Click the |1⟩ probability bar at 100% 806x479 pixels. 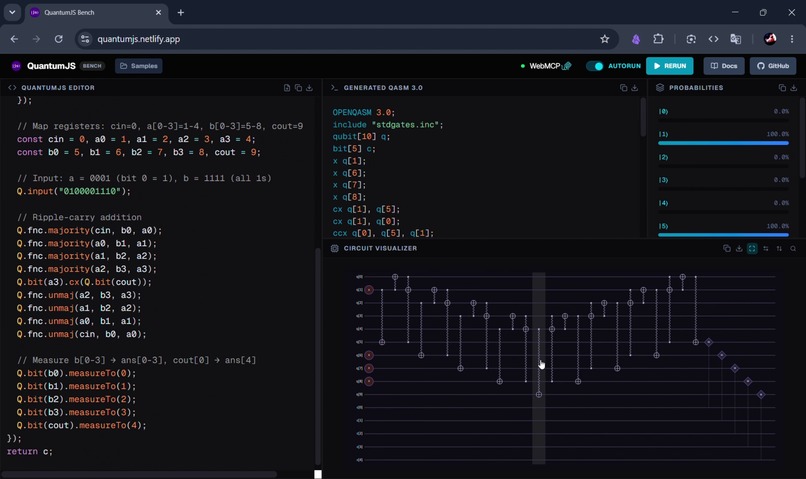(x=723, y=143)
